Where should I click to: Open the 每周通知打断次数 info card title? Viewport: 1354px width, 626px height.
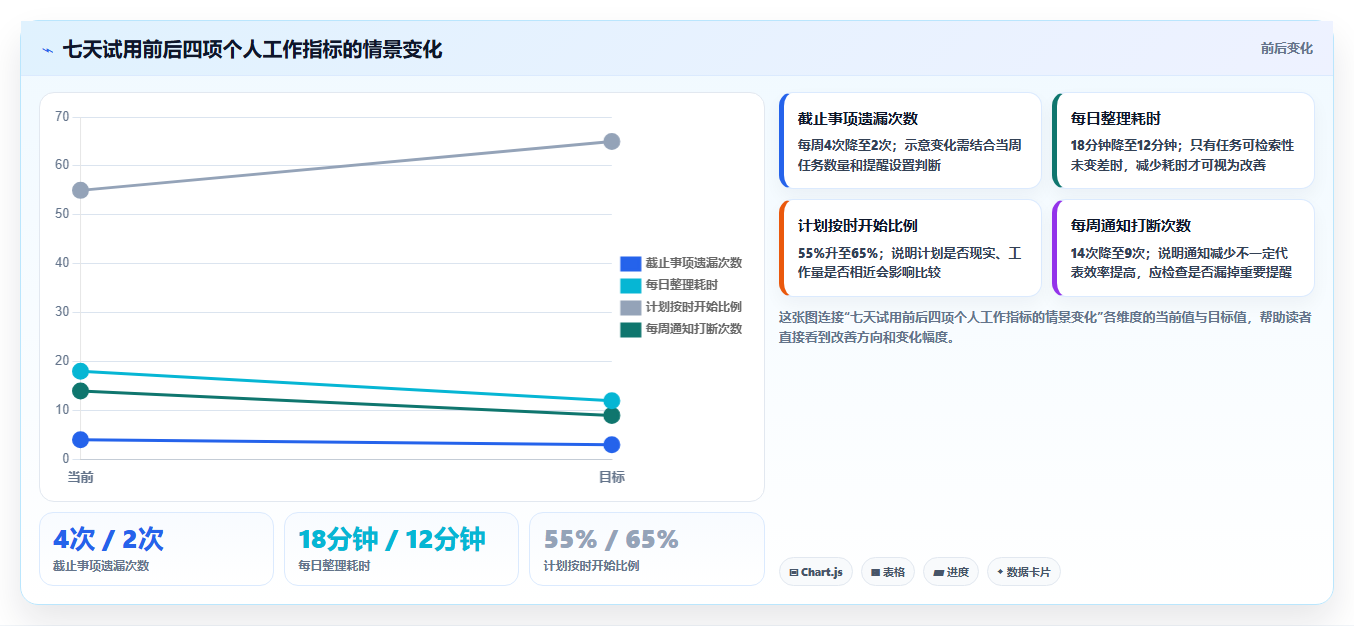(x=1130, y=226)
